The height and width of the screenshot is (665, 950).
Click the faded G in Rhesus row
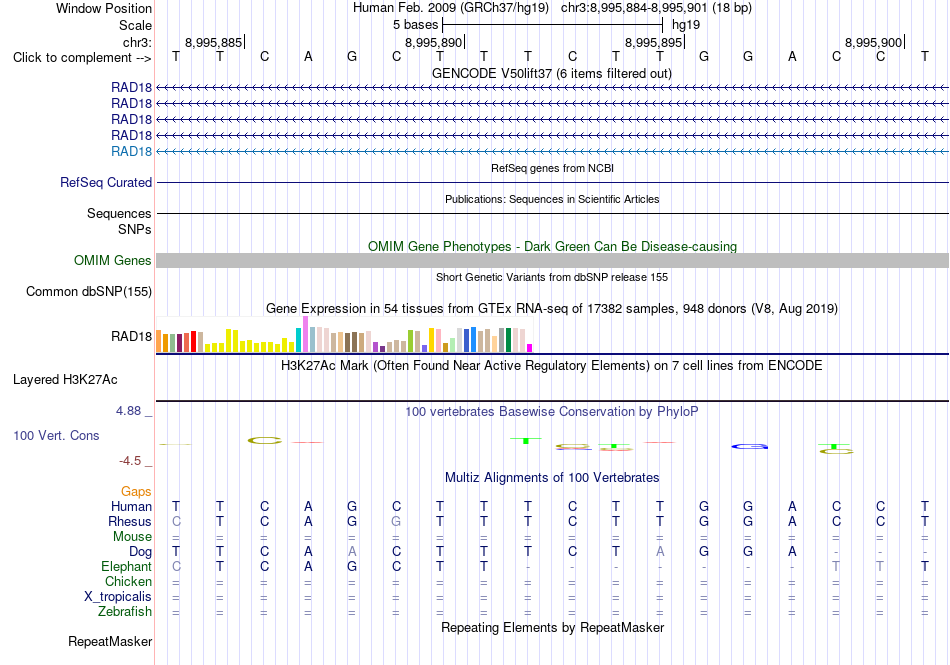[x=396, y=521]
